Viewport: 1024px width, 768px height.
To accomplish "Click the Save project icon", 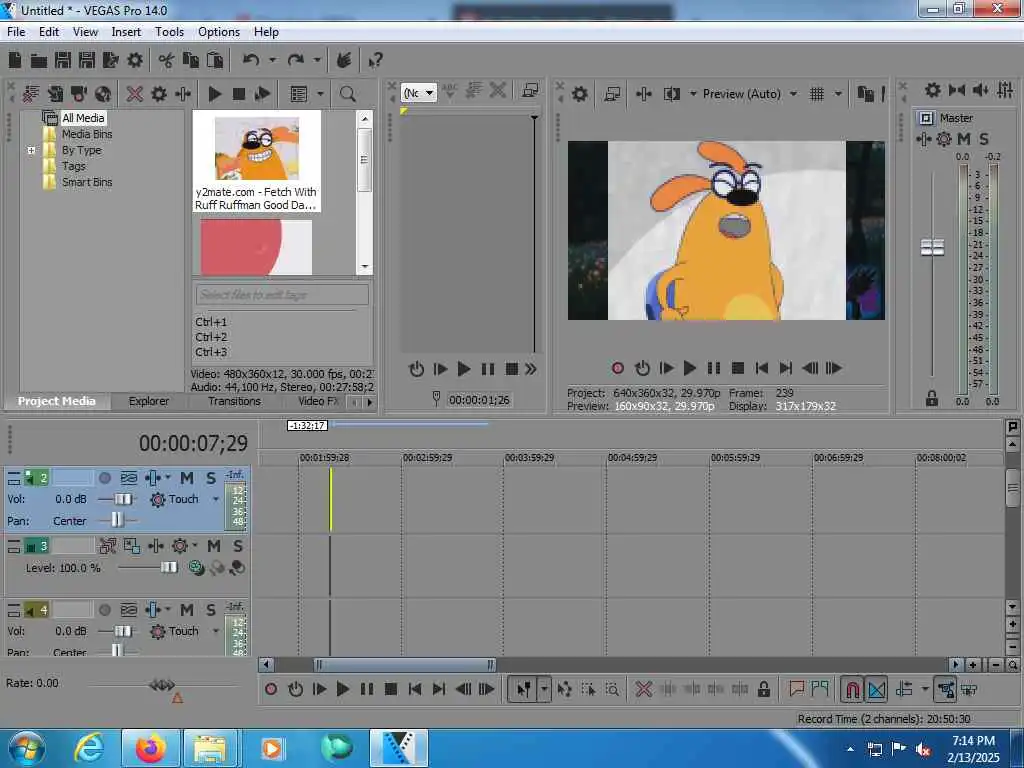I will (x=63, y=61).
